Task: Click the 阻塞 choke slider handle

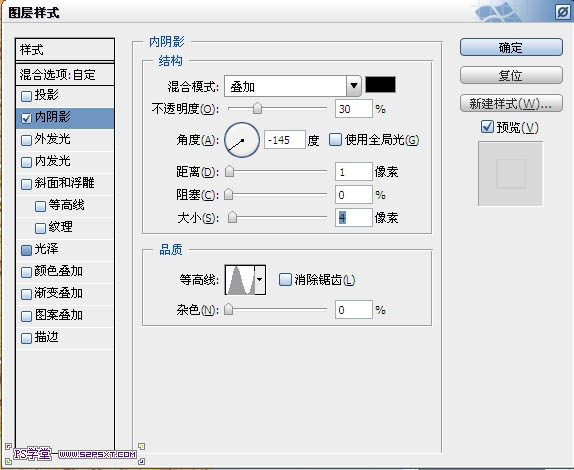Action: coord(228,194)
